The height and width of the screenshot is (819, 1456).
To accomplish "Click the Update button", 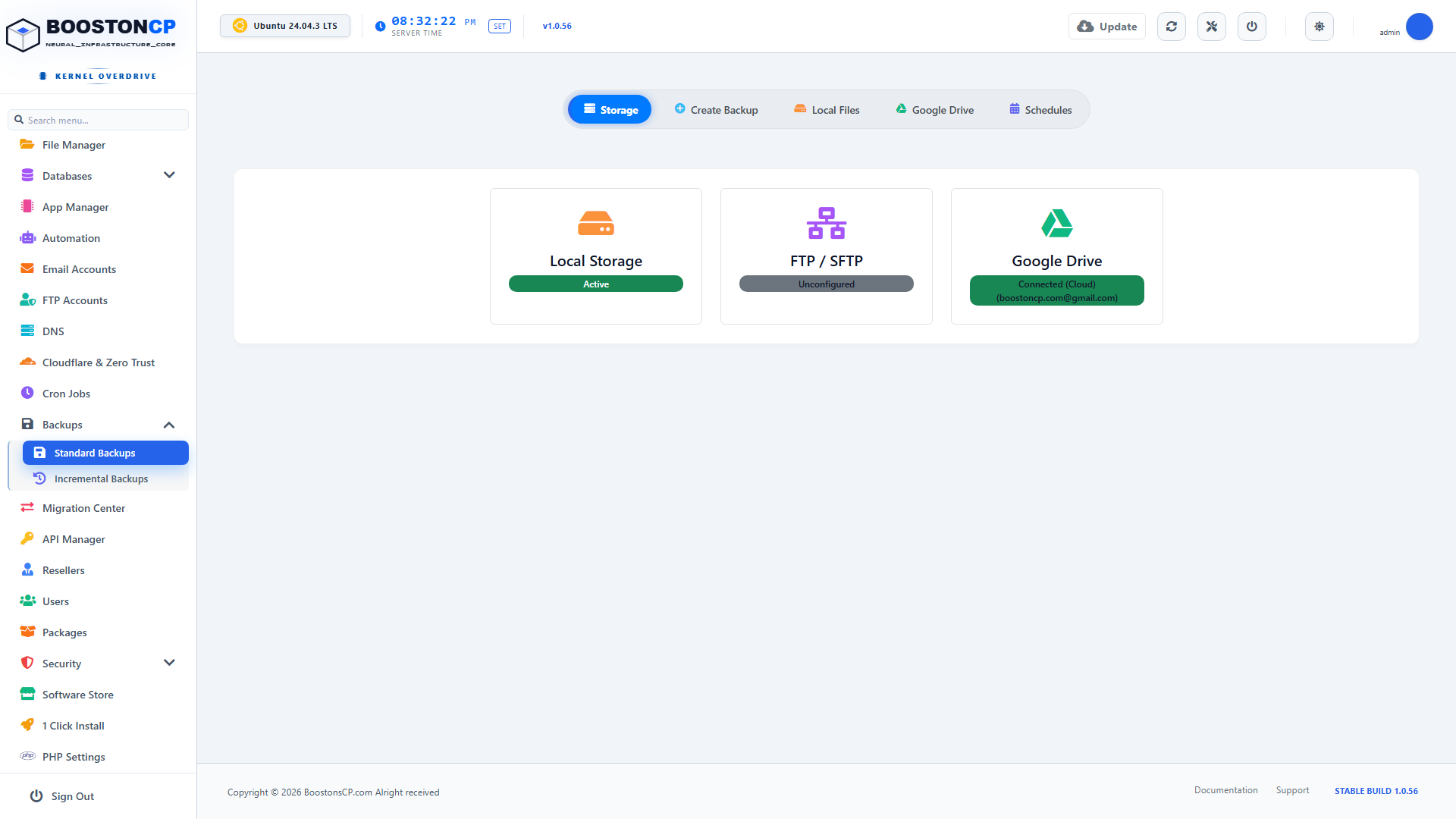I will click(x=1107, y=27).
